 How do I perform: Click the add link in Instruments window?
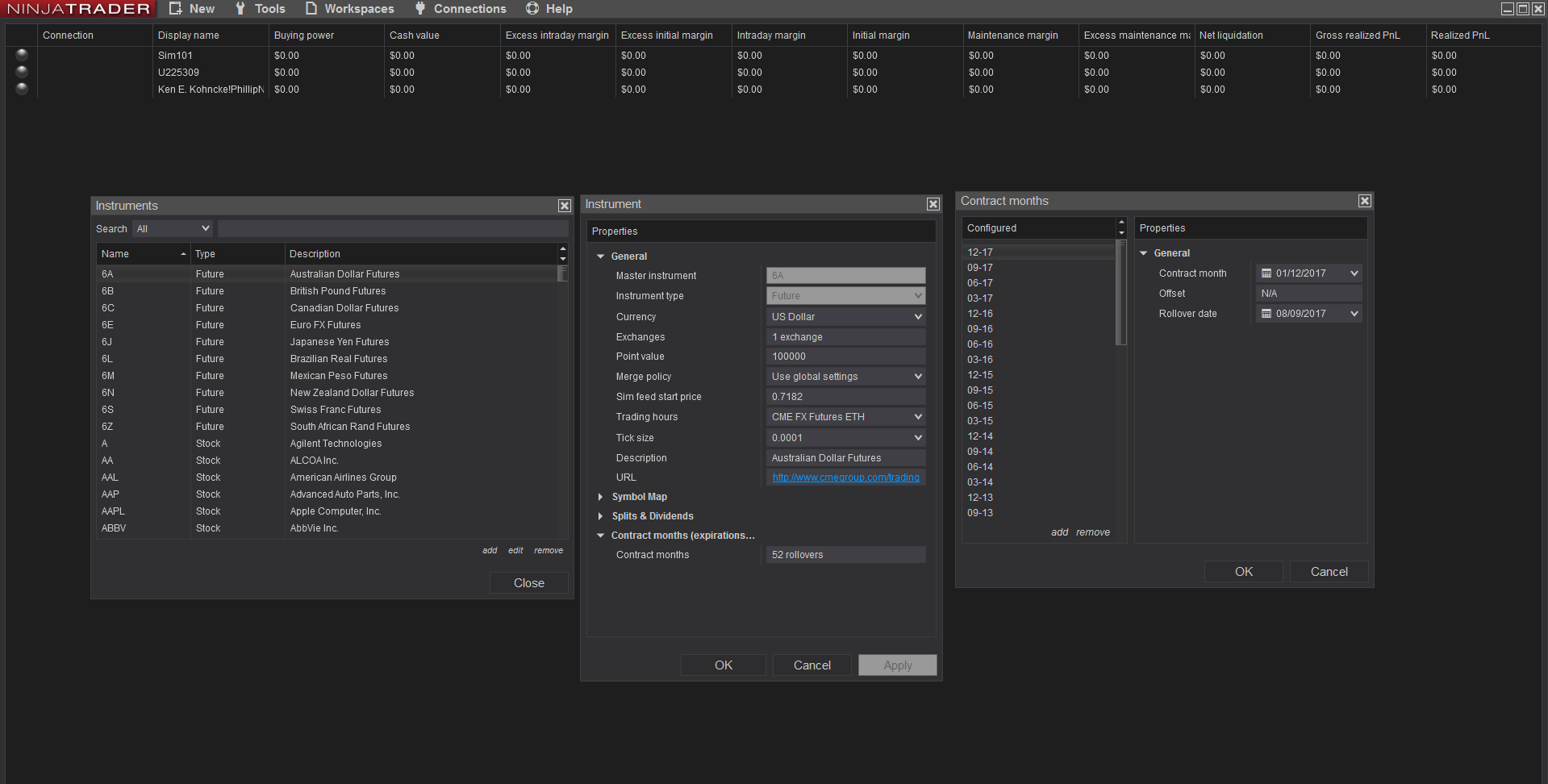click(490, 551)
